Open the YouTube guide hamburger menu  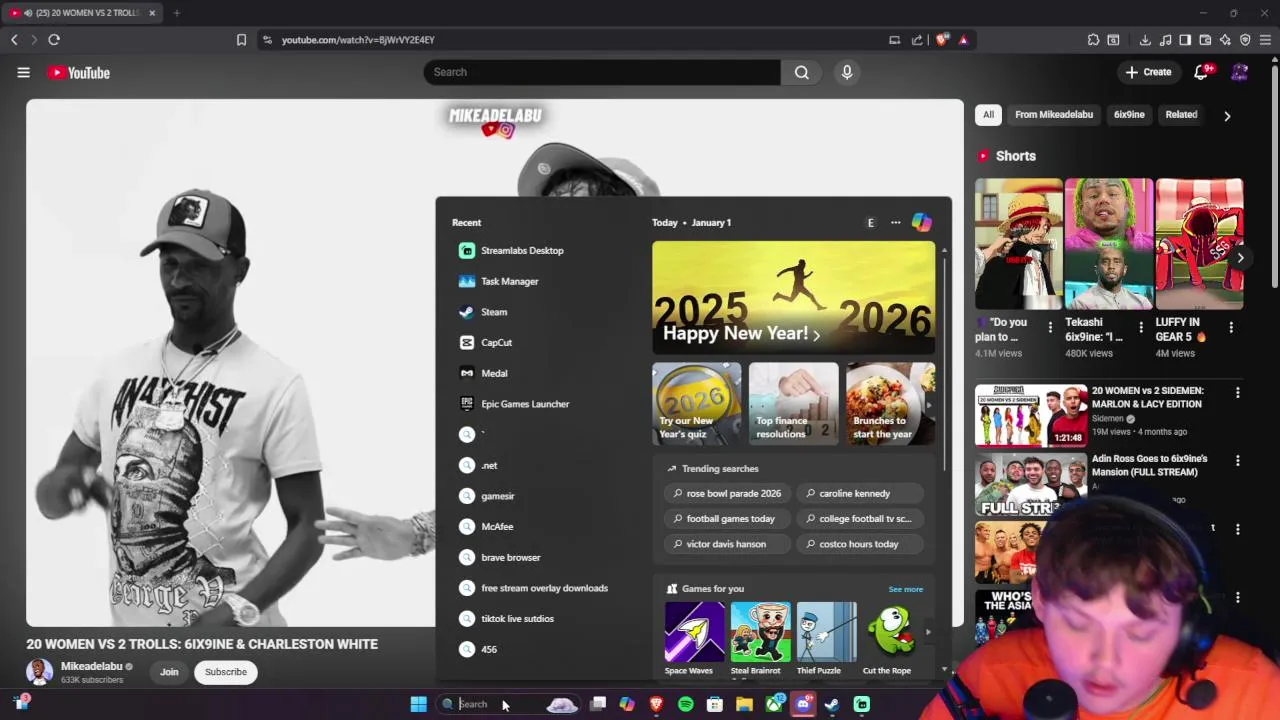[23, 72]
